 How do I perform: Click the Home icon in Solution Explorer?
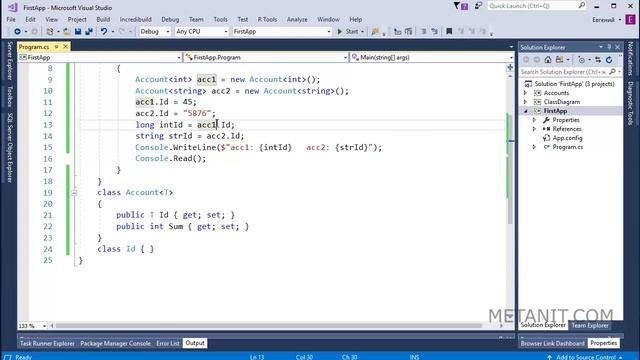click(x=548, y=60)
